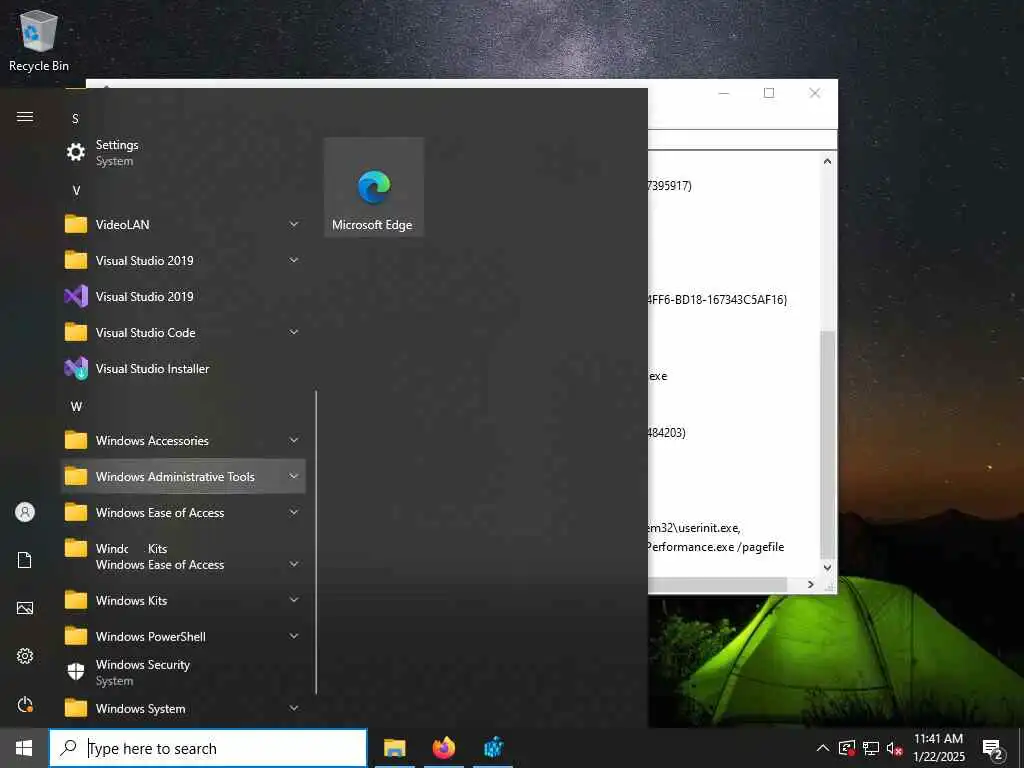The image size is (1024, 768).
Task: Launch the Visual Studio 2019 app with purple icon
Action: coord(183,296)
